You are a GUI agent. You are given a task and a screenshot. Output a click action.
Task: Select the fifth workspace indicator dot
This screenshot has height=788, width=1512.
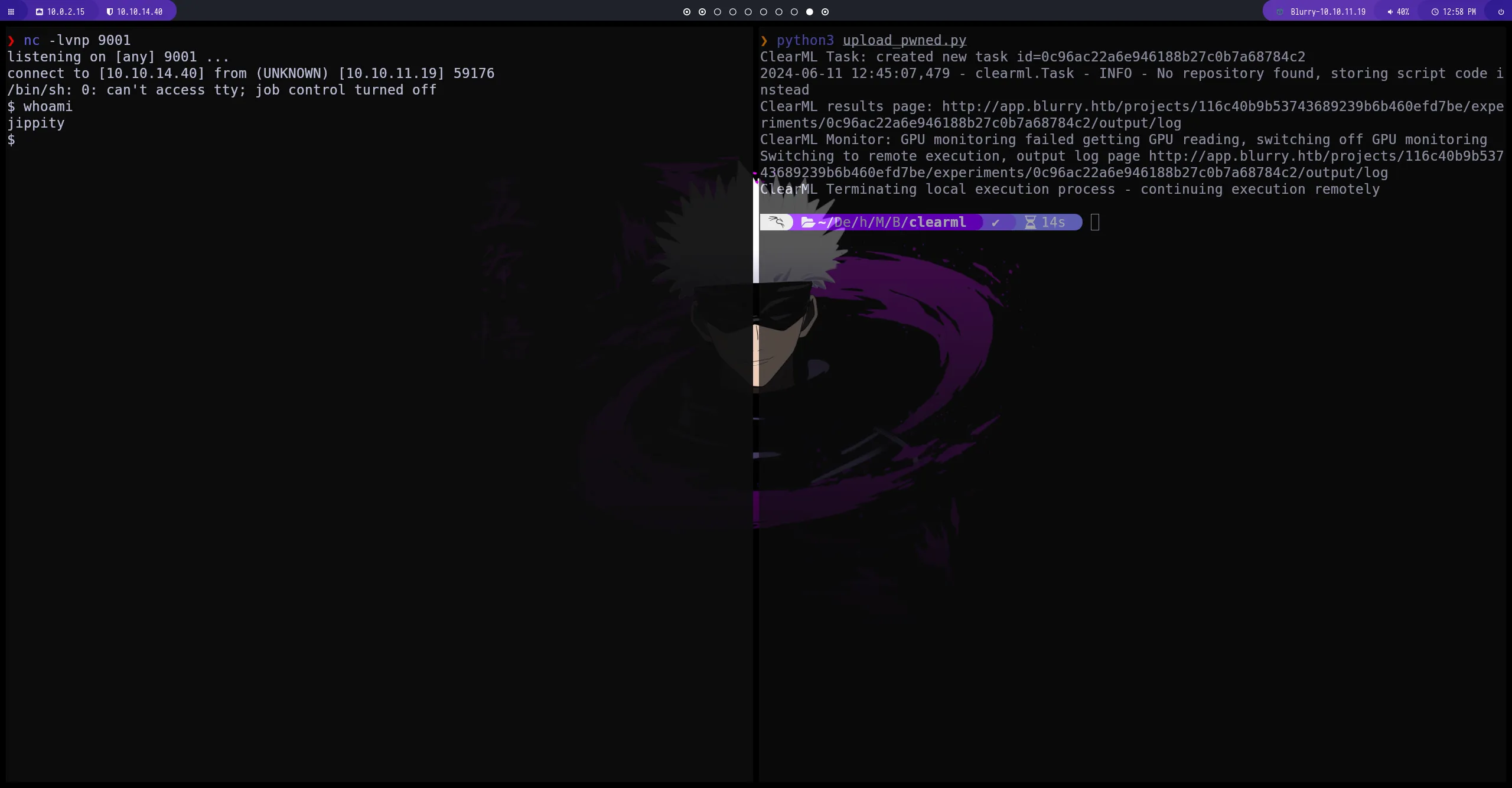coord(748,12)
